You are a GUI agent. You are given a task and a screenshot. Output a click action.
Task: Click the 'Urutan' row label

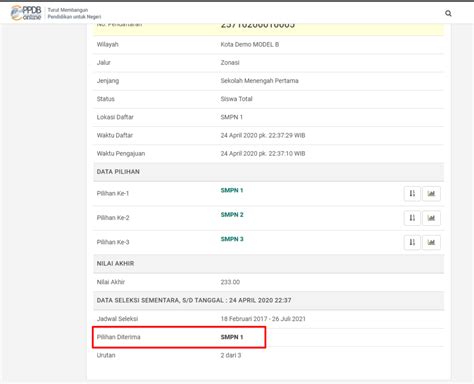[106, 355]
